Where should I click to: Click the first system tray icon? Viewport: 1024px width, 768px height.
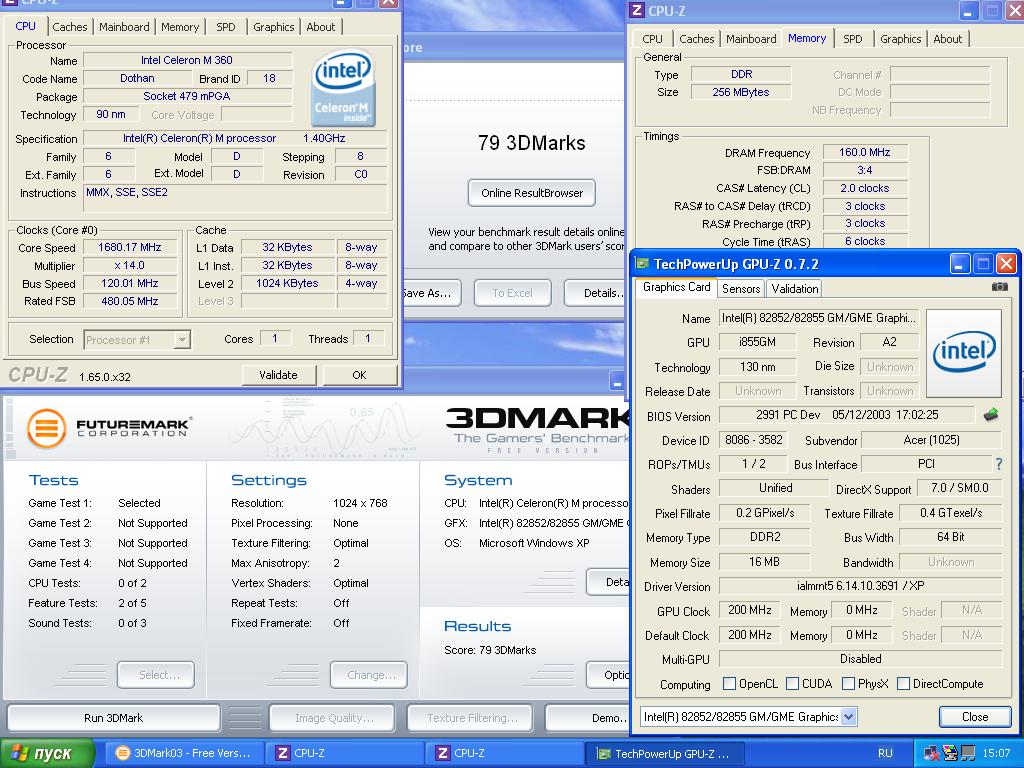point(931,754)
